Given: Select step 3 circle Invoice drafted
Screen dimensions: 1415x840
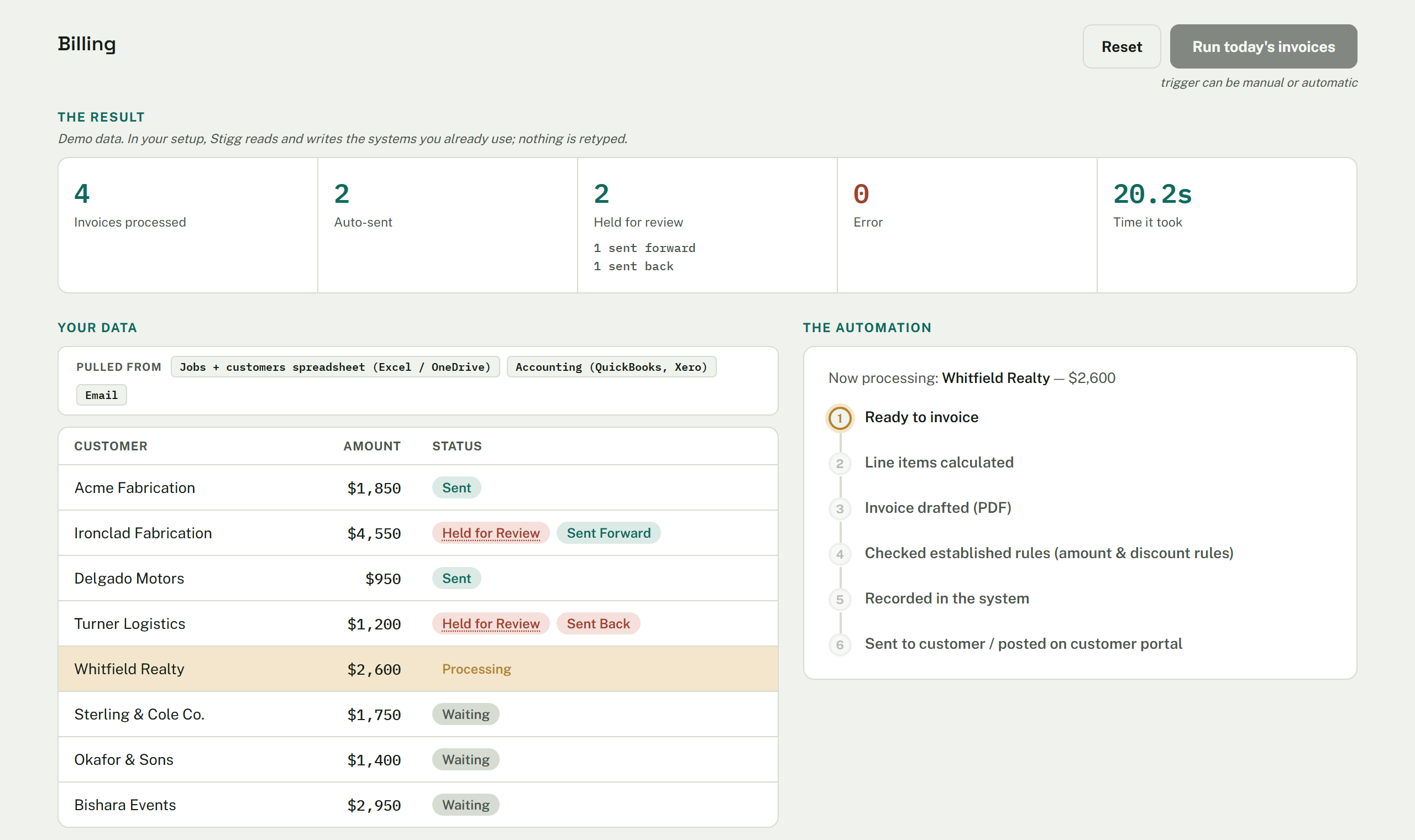Looking at the screenshot, I should pos(840,509).
